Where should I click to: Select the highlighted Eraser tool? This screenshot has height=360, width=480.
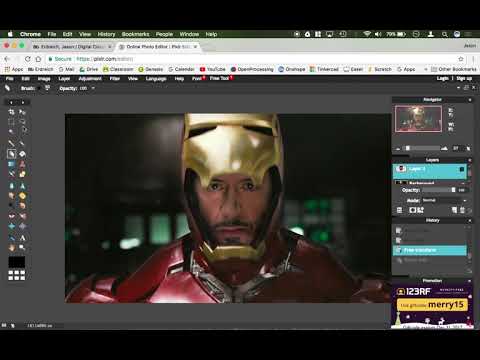(x=12, y=154)
